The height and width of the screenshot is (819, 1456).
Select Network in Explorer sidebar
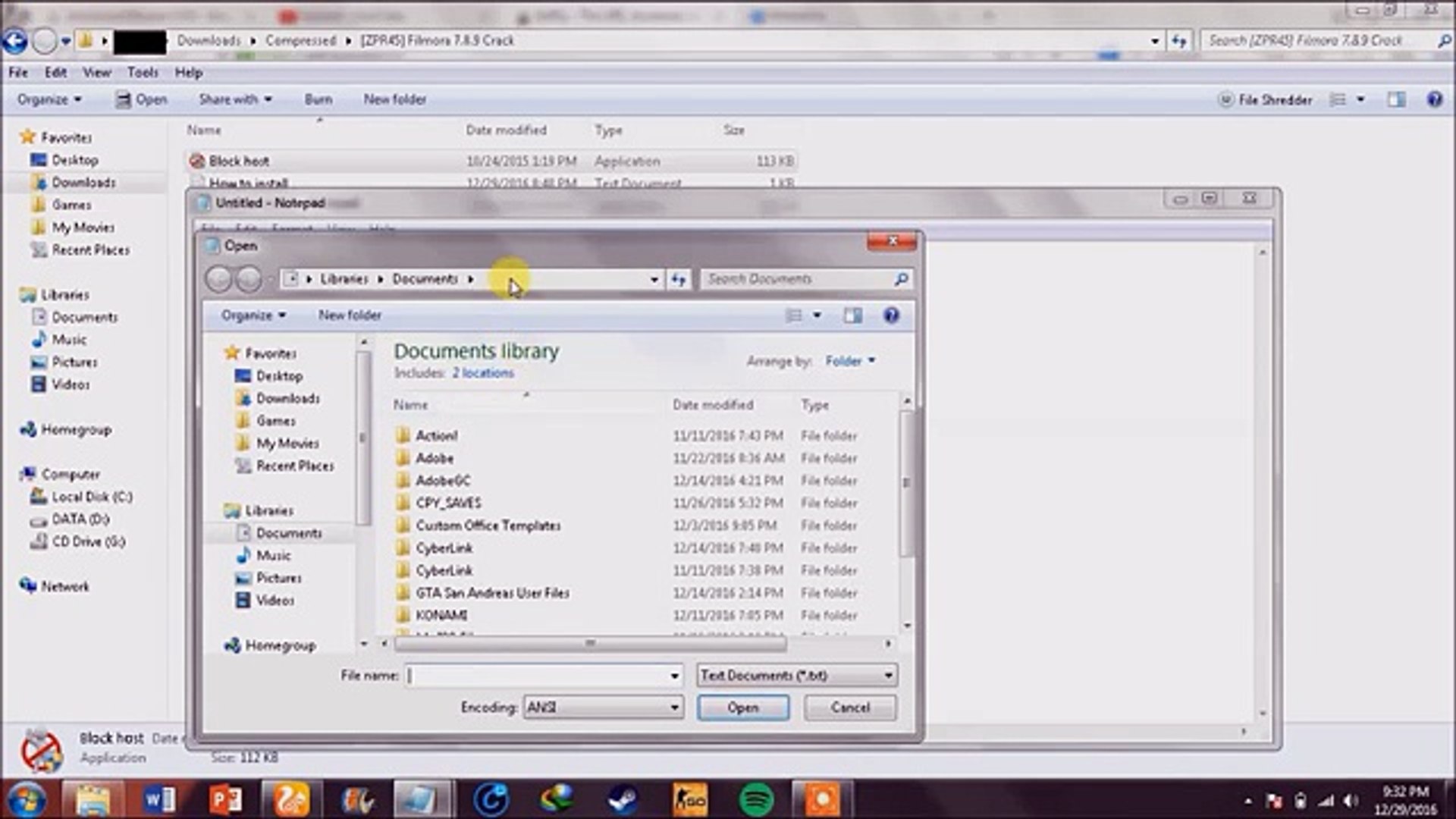pos(64,586)
